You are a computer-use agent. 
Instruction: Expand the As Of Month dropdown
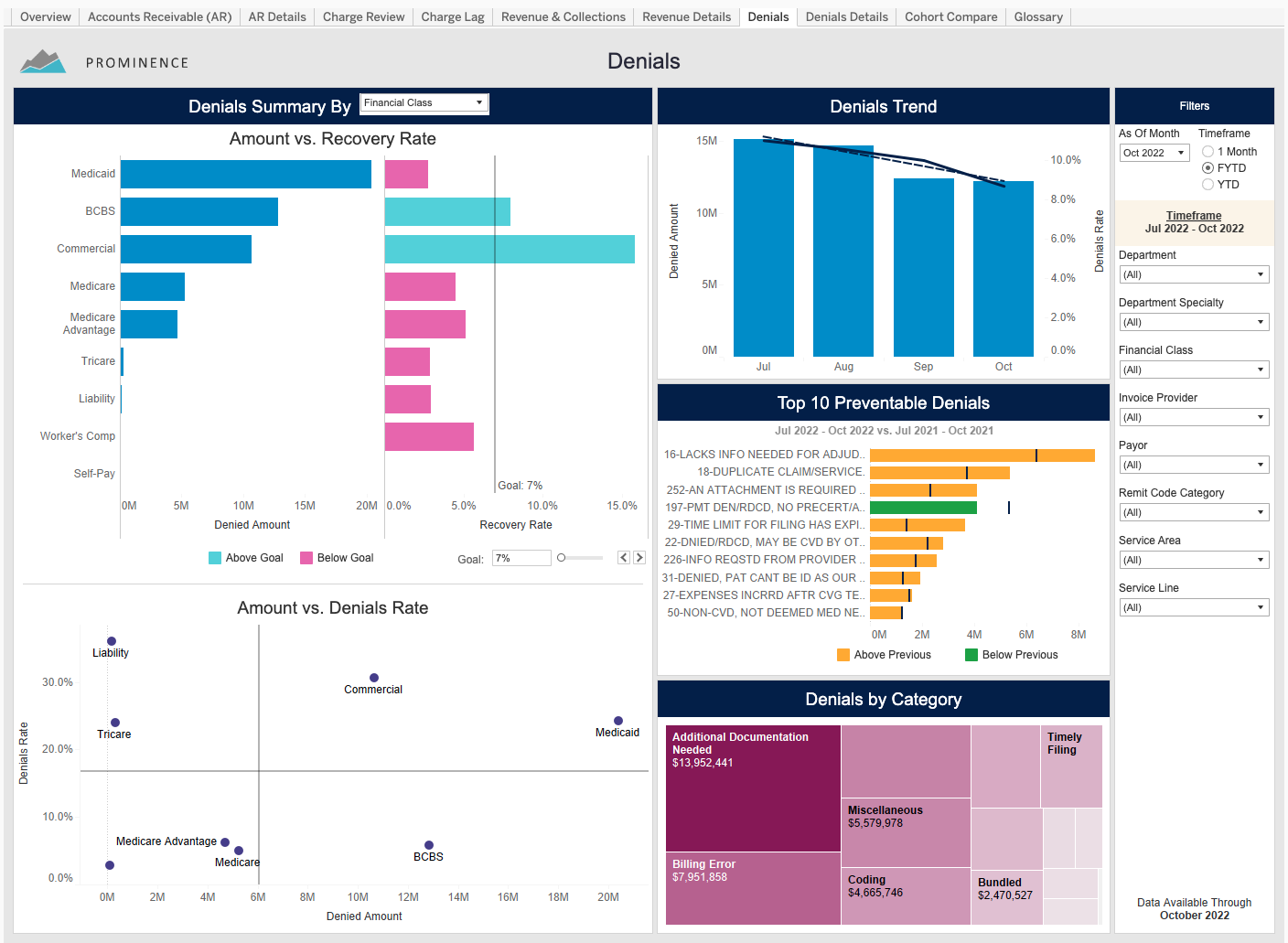click(1154, 153)
